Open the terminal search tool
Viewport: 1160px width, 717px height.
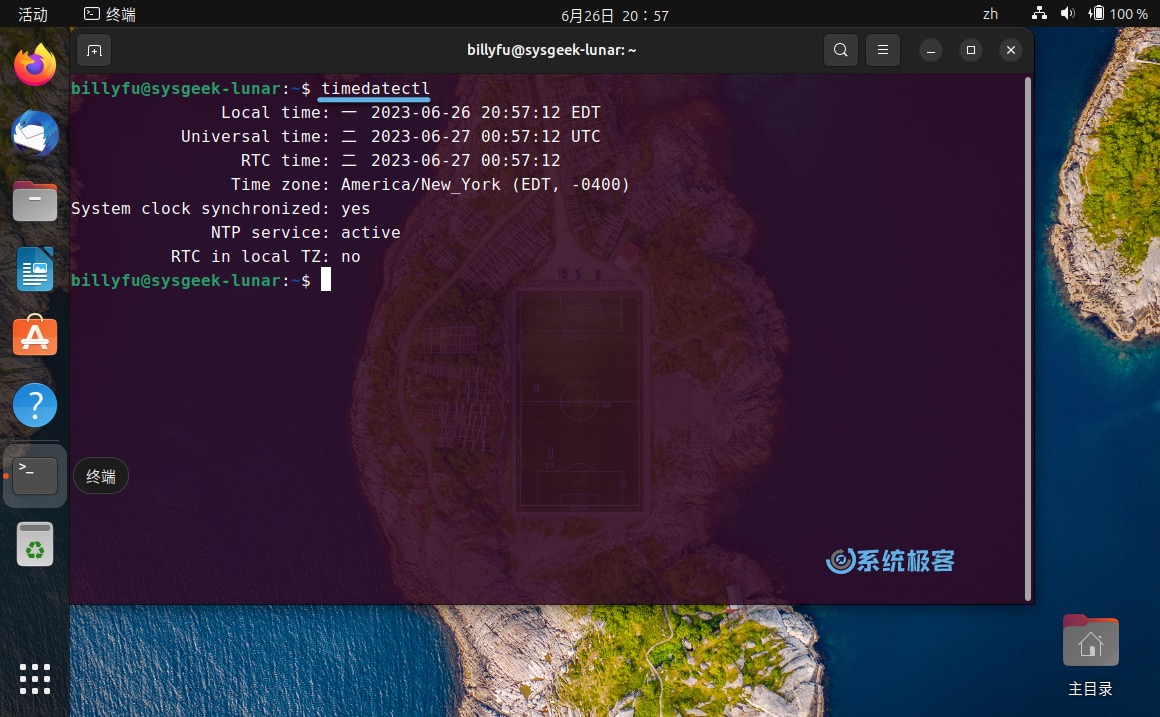pyautogui.click(x=840, y=50)
